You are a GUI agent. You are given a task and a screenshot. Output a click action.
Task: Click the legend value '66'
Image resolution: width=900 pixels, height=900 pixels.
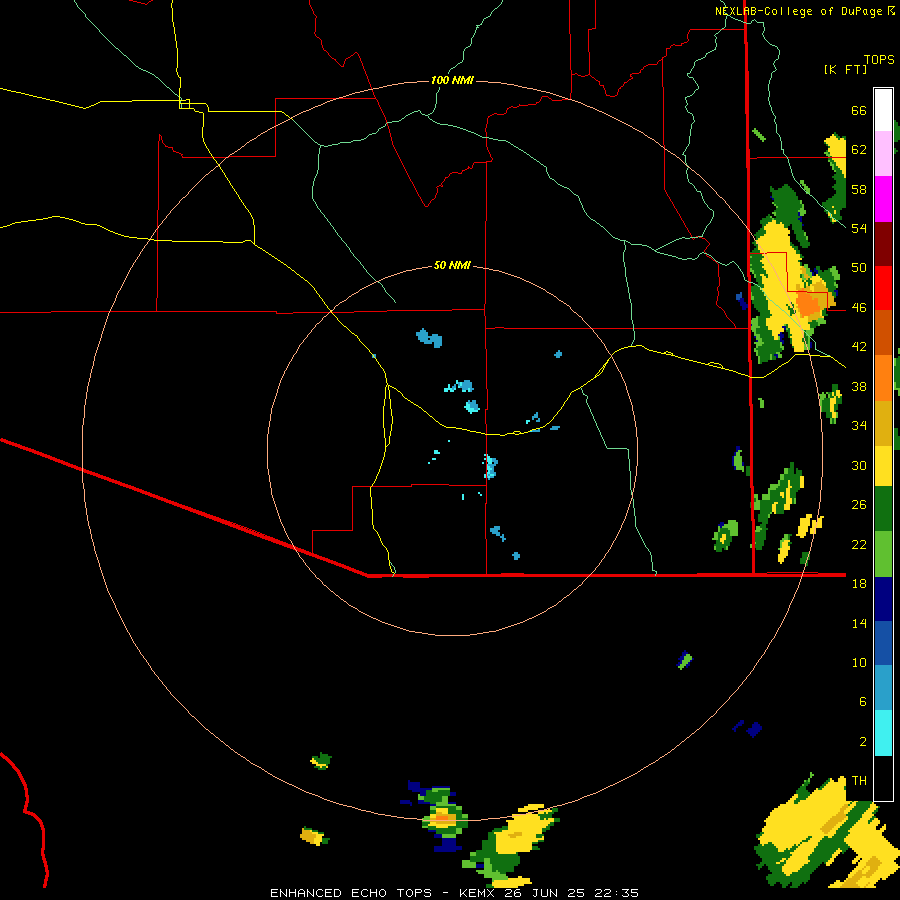pyautogui.click(x=859, y=110)
